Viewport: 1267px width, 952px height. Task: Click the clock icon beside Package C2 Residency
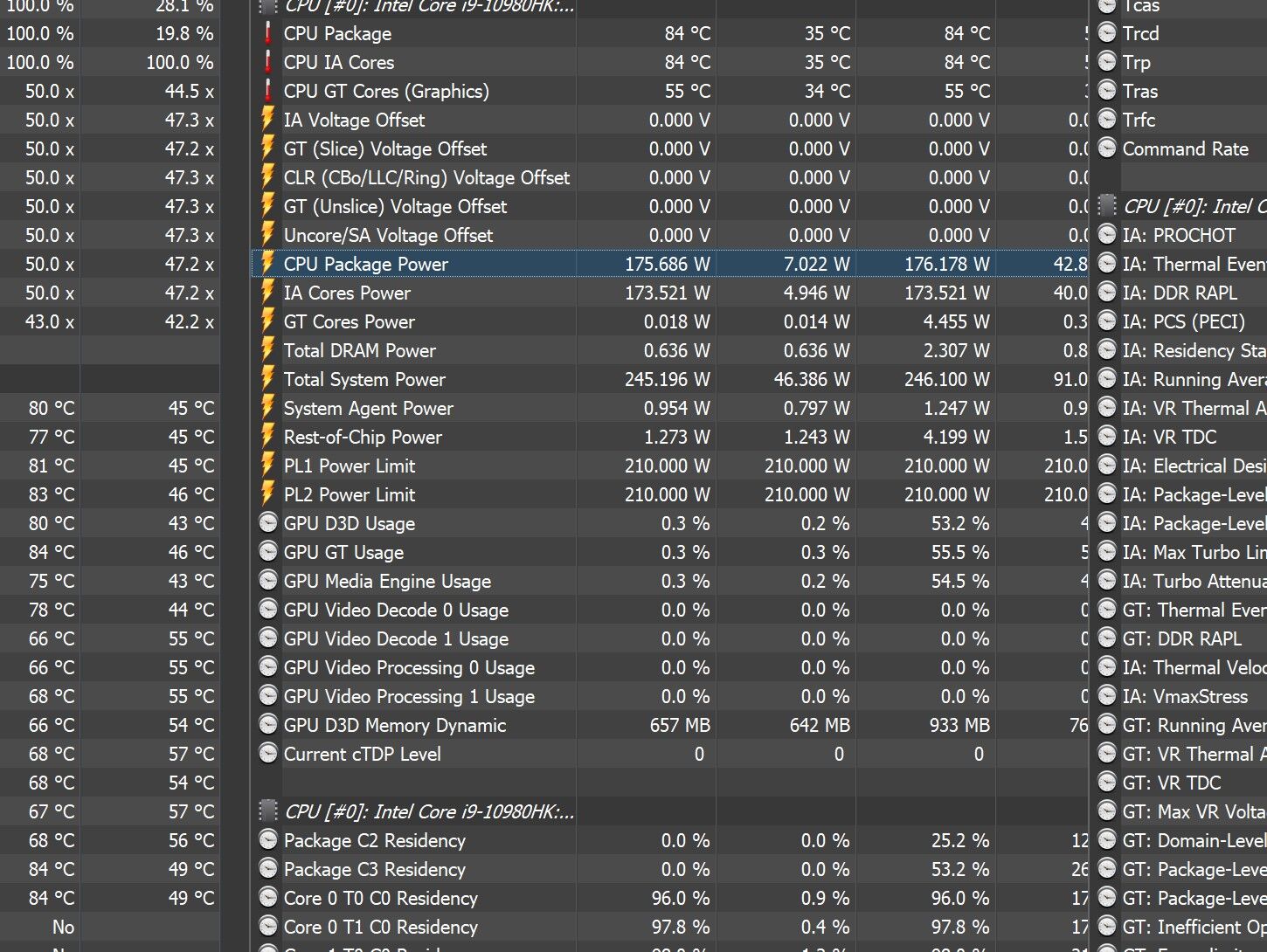(268, 840)
